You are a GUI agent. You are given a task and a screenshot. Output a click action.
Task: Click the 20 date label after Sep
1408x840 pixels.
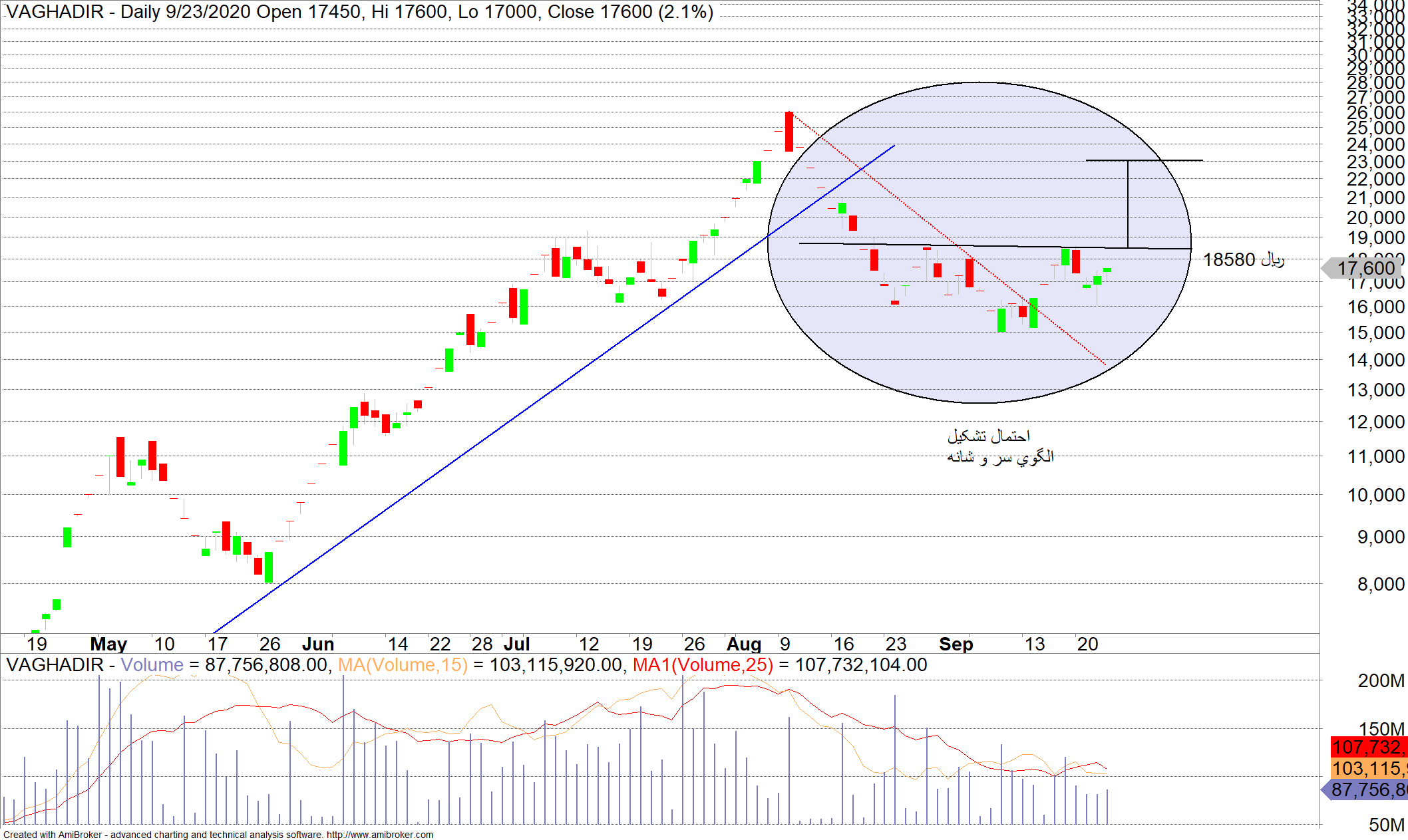(1087, 644)
